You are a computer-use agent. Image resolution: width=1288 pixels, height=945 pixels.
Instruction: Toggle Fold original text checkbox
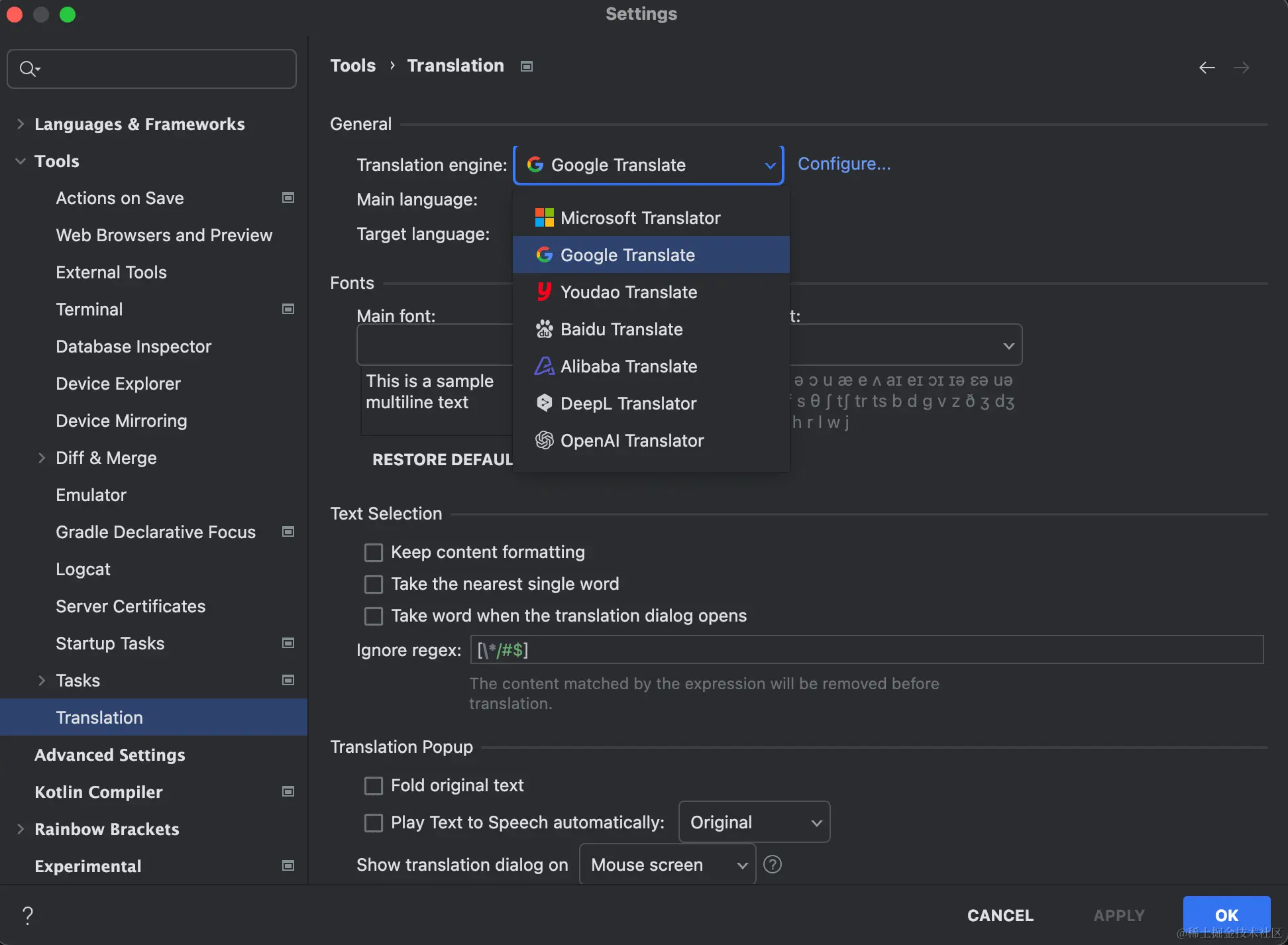(374, 786)
